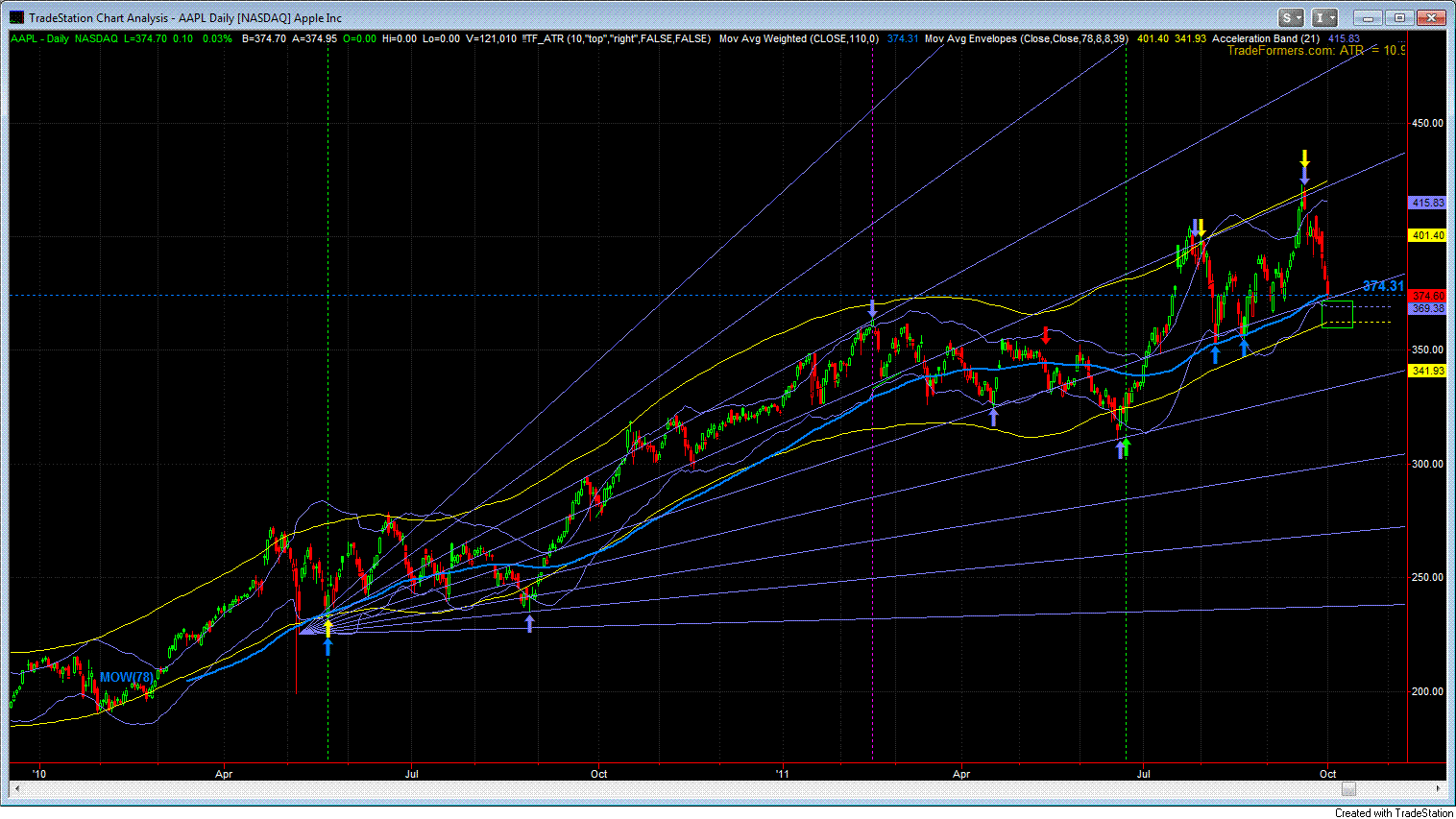Viewport: 1456px width, 819px height.
Task: Minimize the Chart Analysis window
Action: click(1368, 17)
